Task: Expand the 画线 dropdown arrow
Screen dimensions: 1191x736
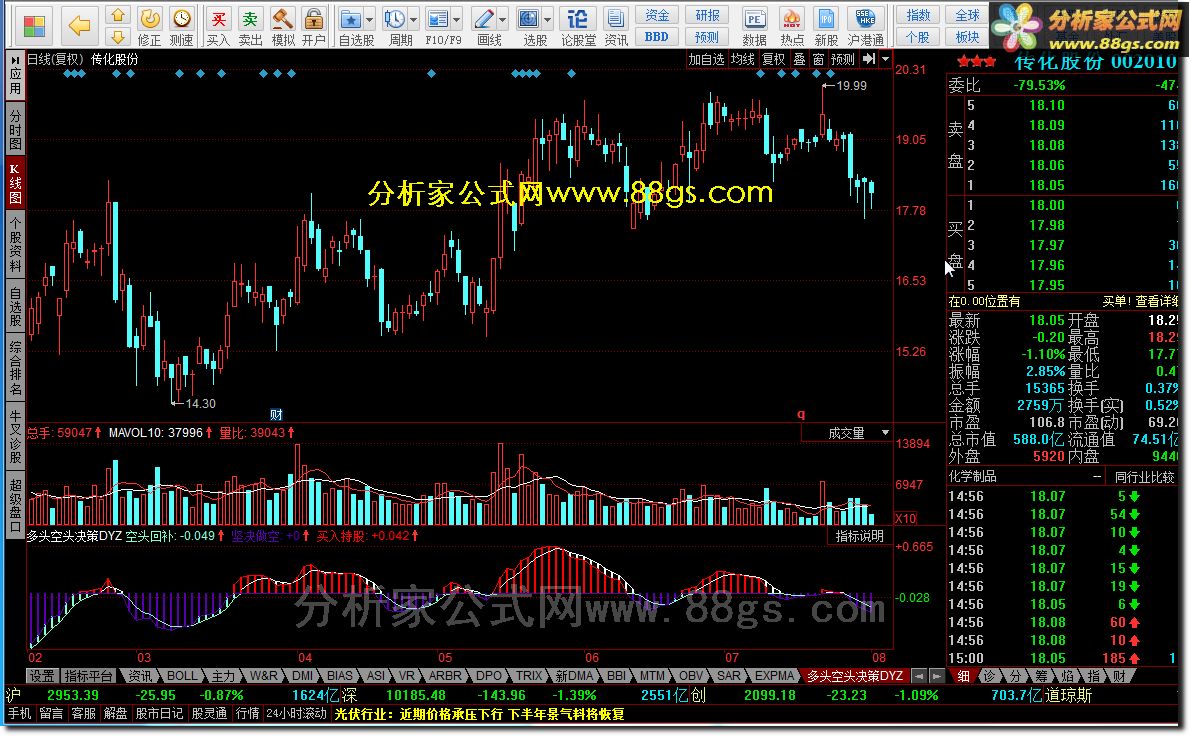Action: pos(503,20)
